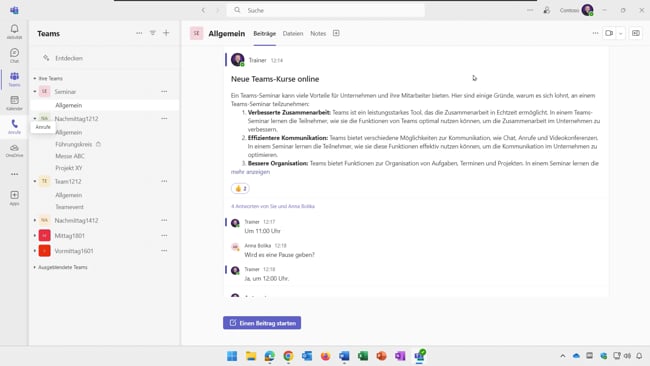Image resolution: width=650 pixels, height=366 pixels.
Task: Open Anrufe (calls) in left rail
Action: 15,126
